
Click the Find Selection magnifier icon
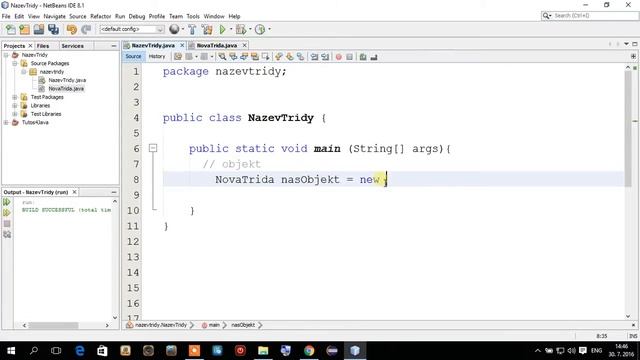coord(222,57)
